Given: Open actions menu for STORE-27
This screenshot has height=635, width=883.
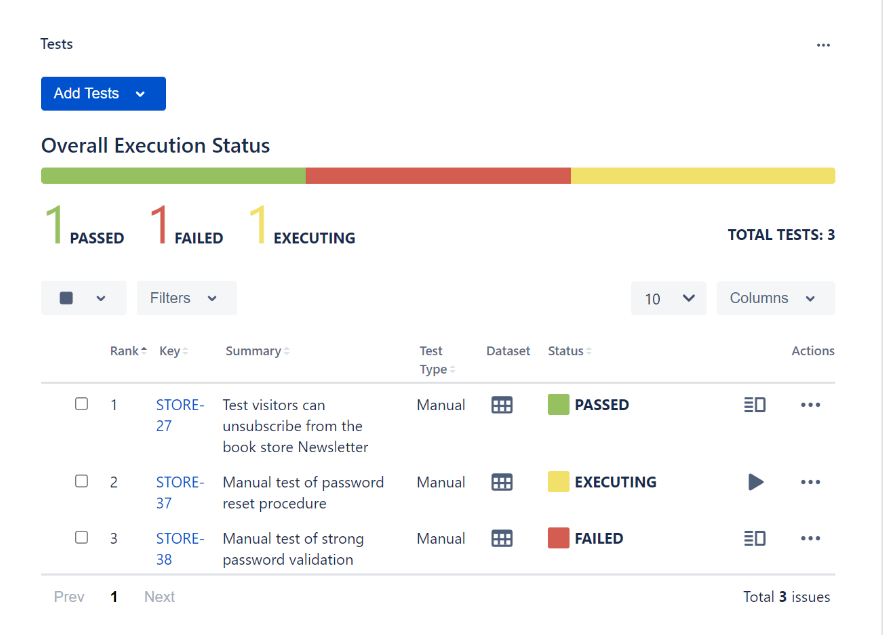Looking at the screenshot, I should point(810,405).
